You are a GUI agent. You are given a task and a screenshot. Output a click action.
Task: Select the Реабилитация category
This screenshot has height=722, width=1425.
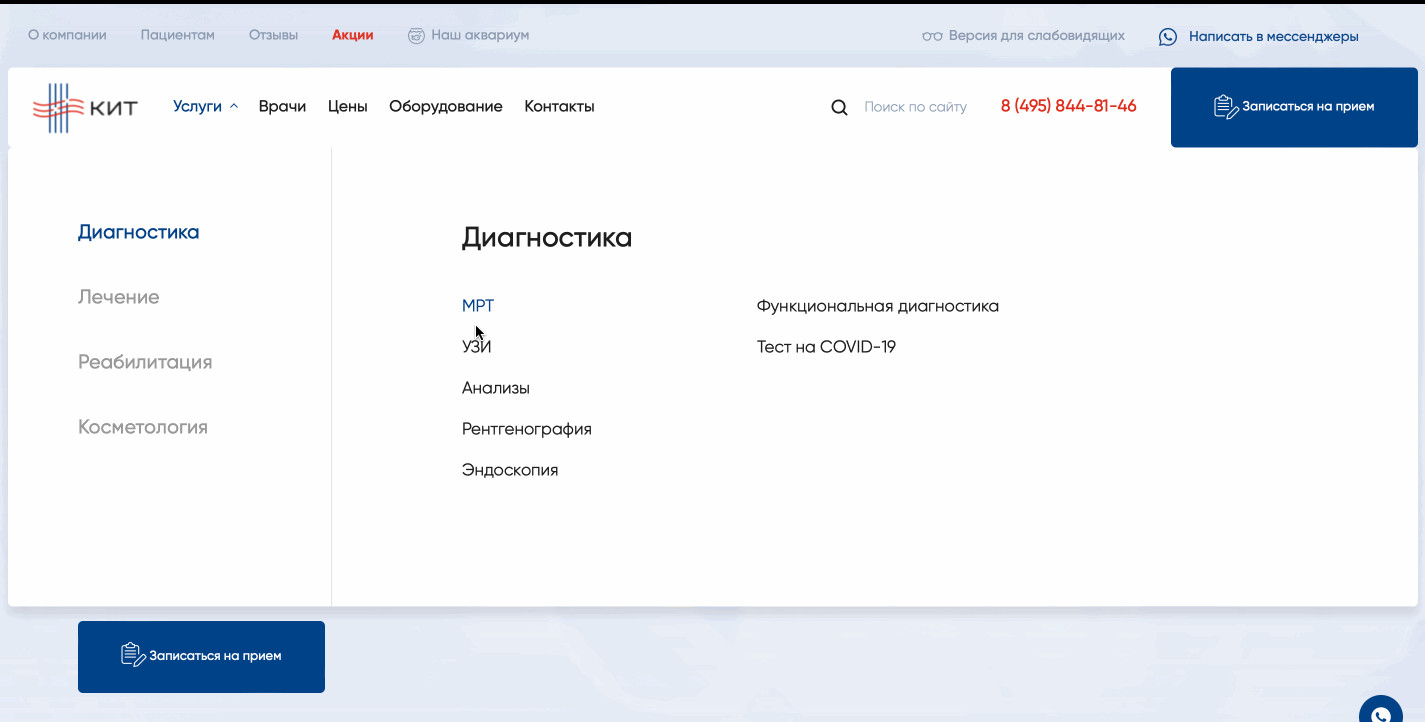145,362
